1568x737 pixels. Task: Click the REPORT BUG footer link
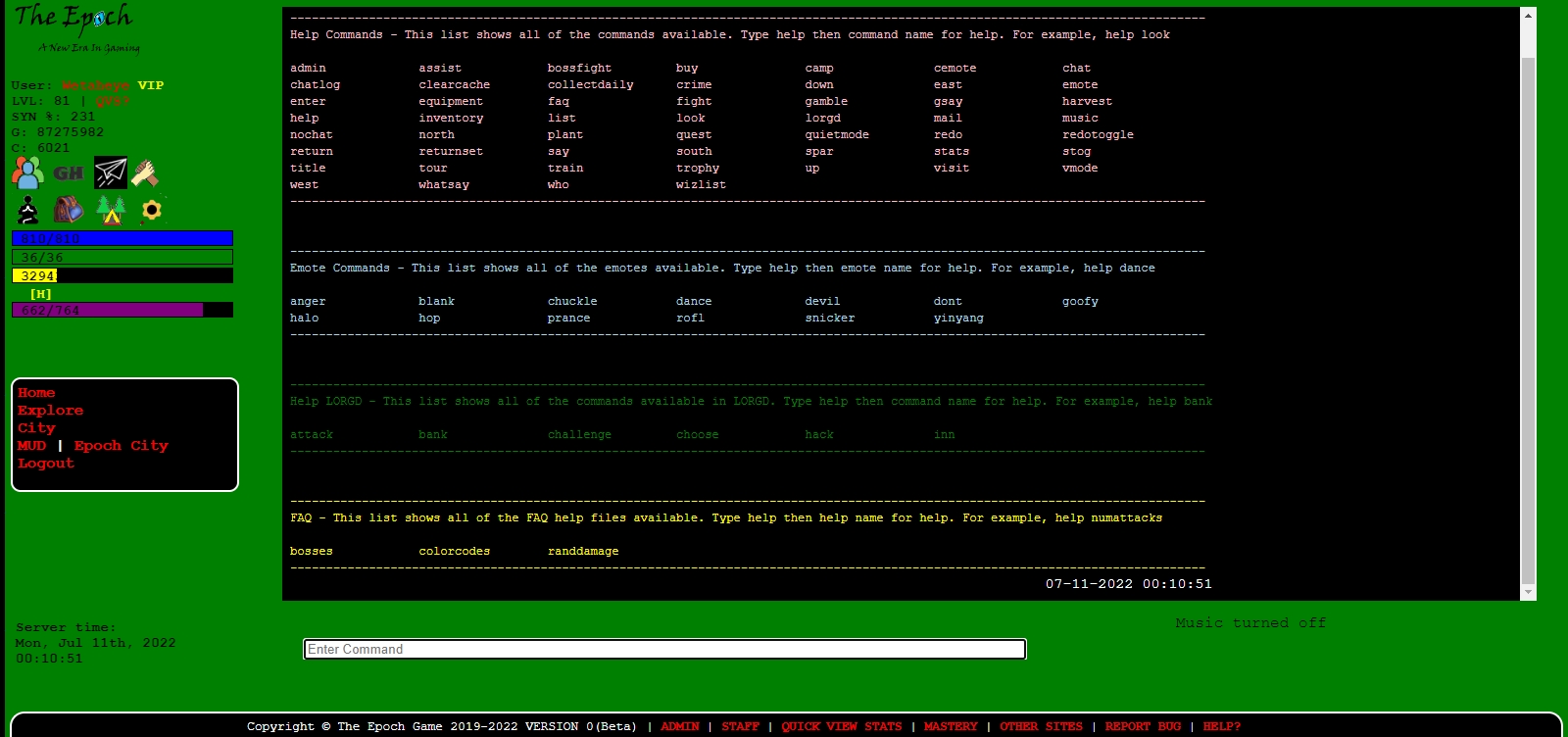1143,726
